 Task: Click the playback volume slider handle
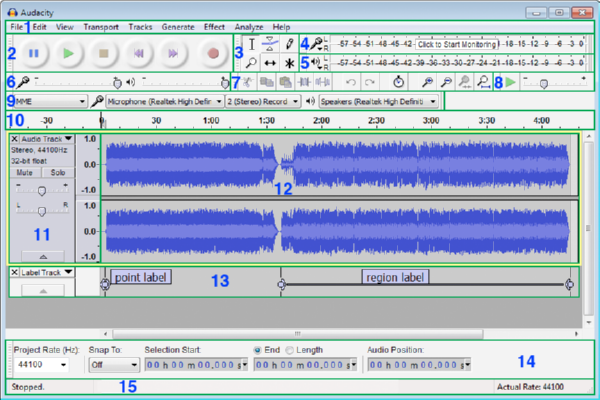pyautogui.click(x=225, y=83)
